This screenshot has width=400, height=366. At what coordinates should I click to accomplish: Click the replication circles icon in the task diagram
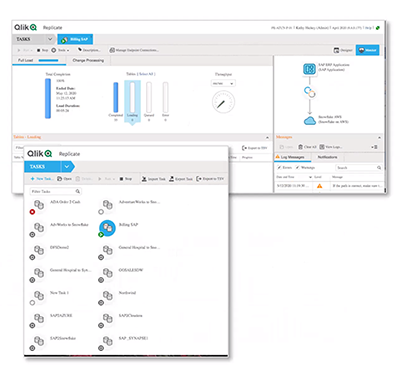coord(310,92)
